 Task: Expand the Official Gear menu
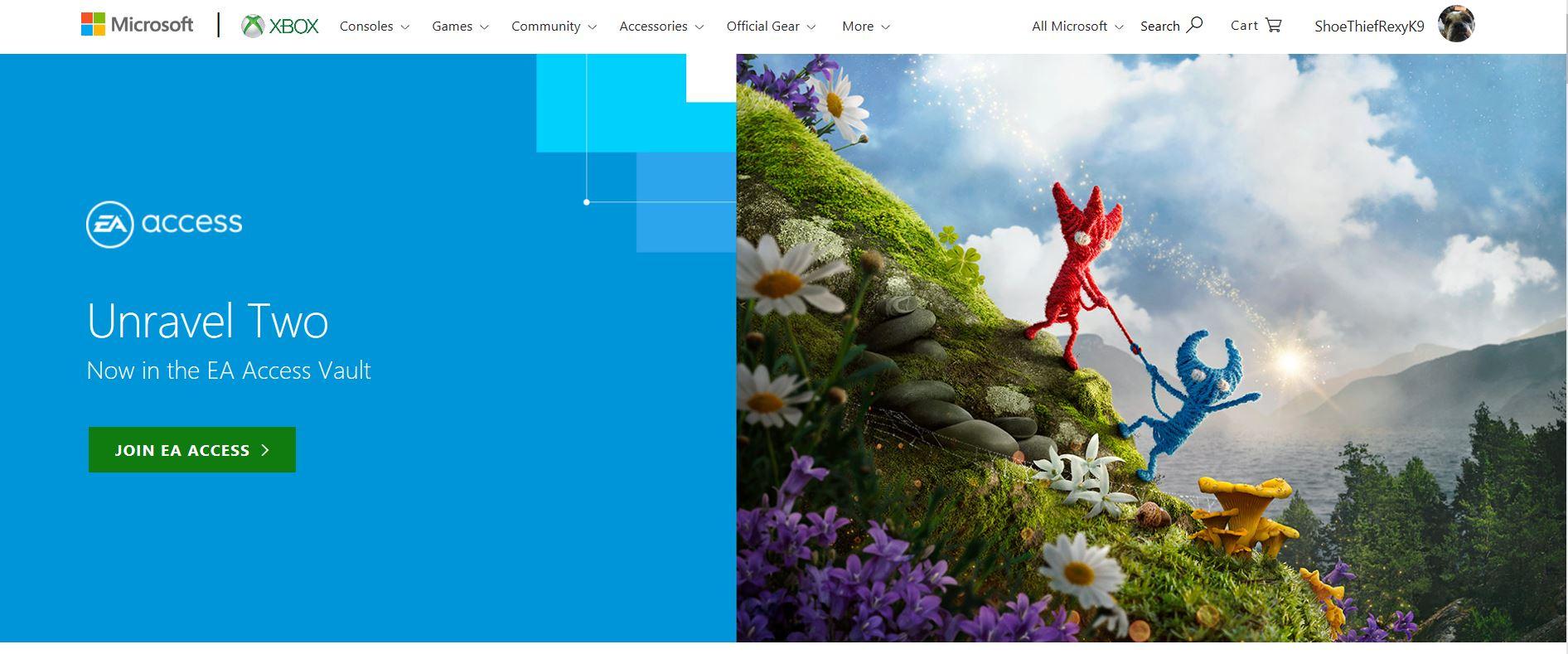click(772, 27)
